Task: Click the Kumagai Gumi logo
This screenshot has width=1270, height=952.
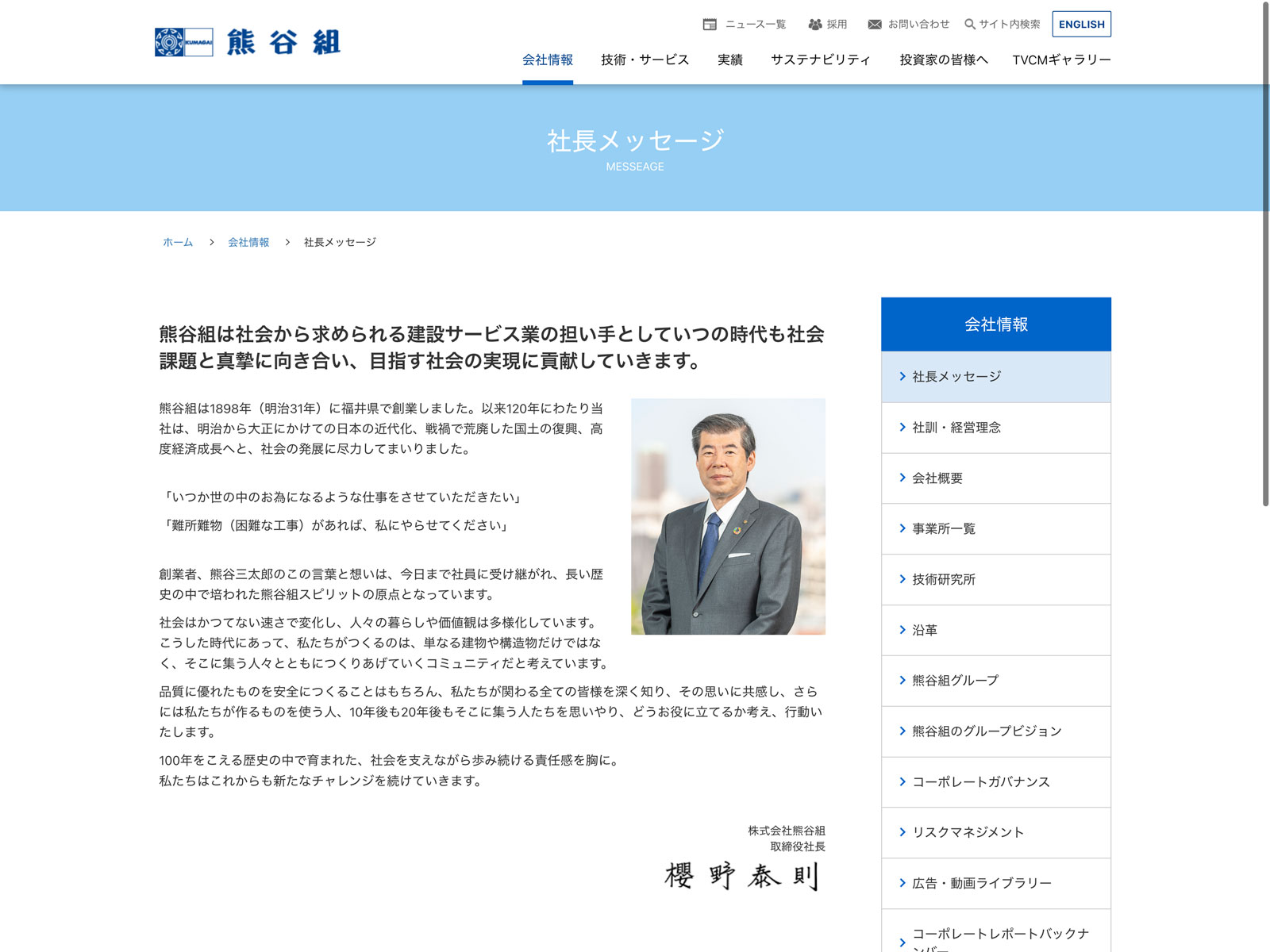Action: click(247, 42)
